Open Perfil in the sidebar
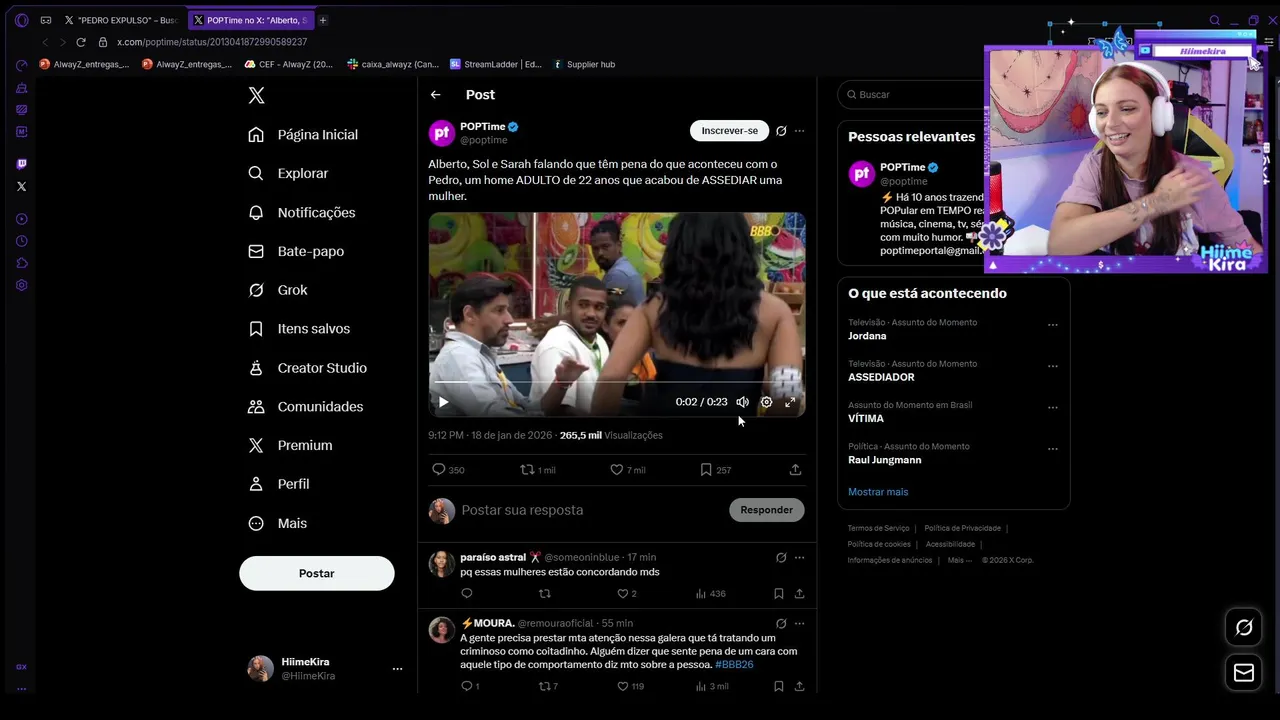Viewport: 1280px width, 720px height. click(x=279, y=484)
